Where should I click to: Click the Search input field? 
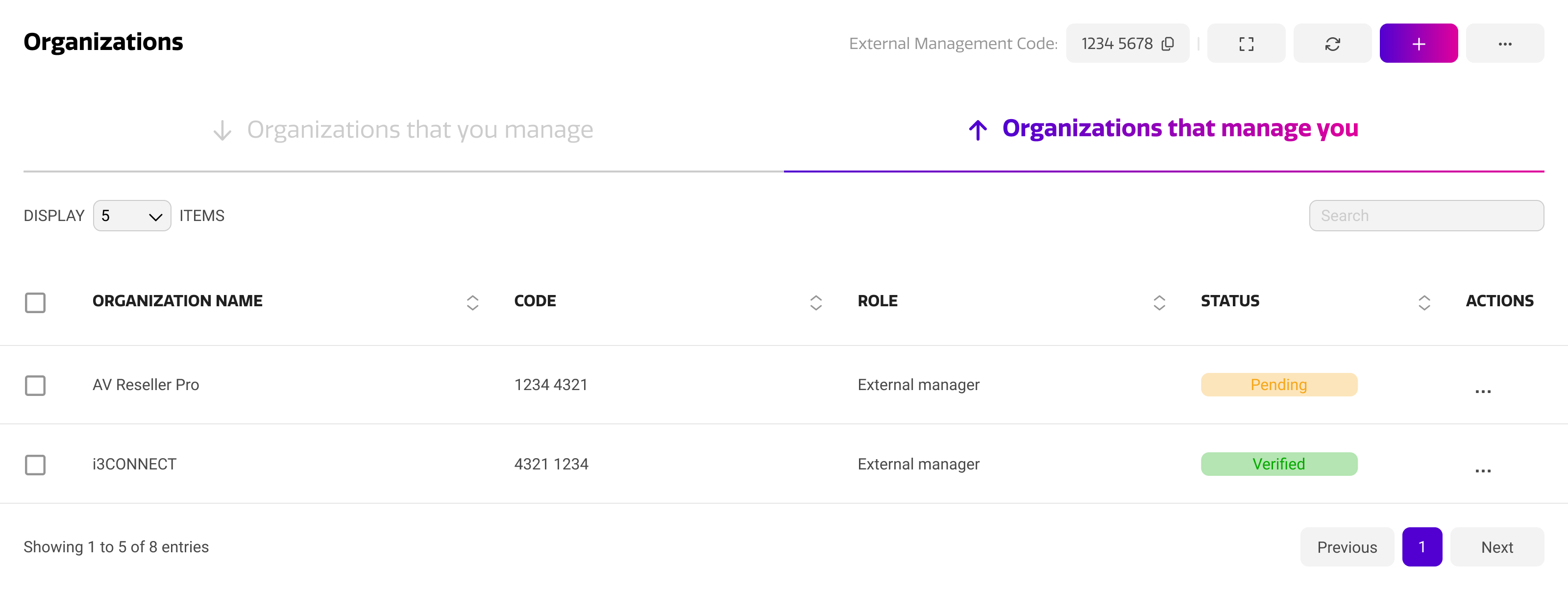[x=1426, y=216]
